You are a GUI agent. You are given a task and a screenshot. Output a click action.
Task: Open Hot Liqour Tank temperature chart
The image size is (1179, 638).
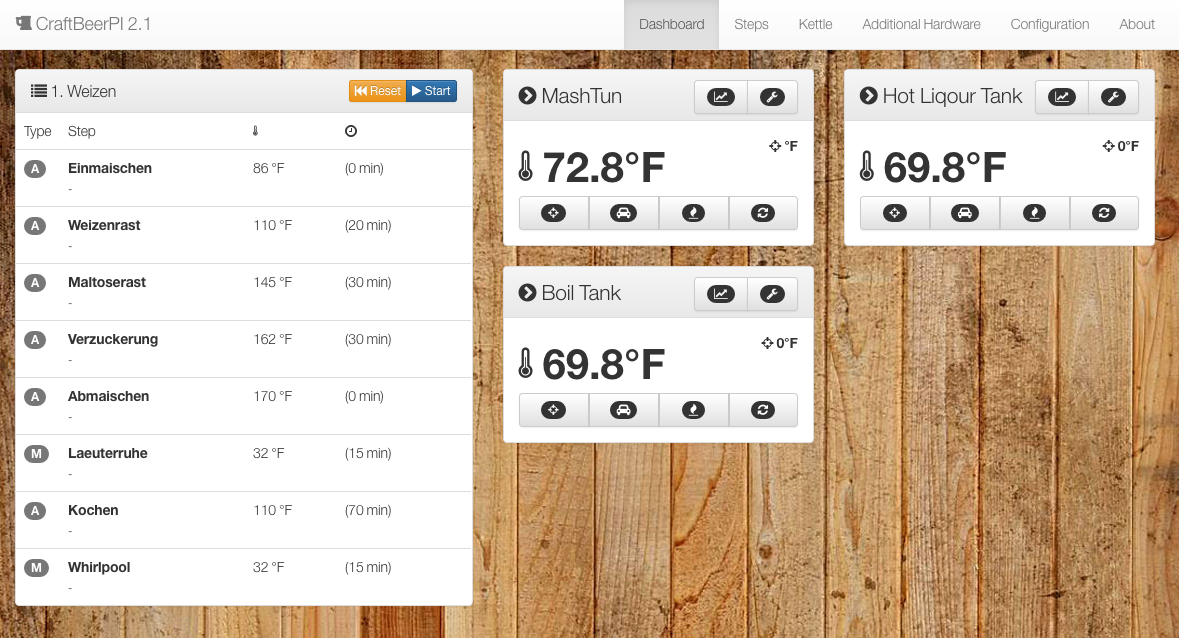click(x=1061, y=97)
